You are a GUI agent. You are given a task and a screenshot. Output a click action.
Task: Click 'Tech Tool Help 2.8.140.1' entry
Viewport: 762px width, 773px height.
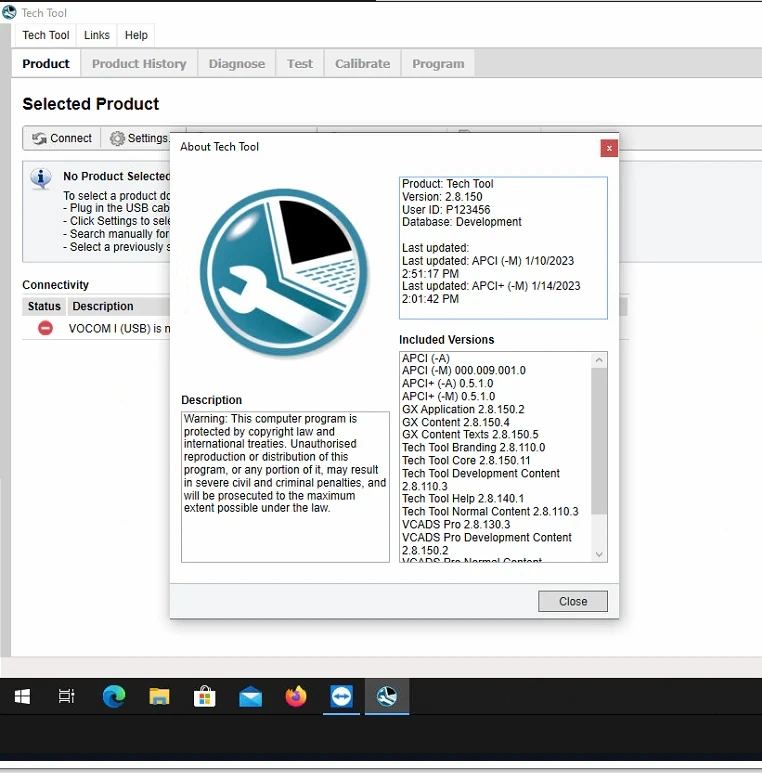coord(463,498)
